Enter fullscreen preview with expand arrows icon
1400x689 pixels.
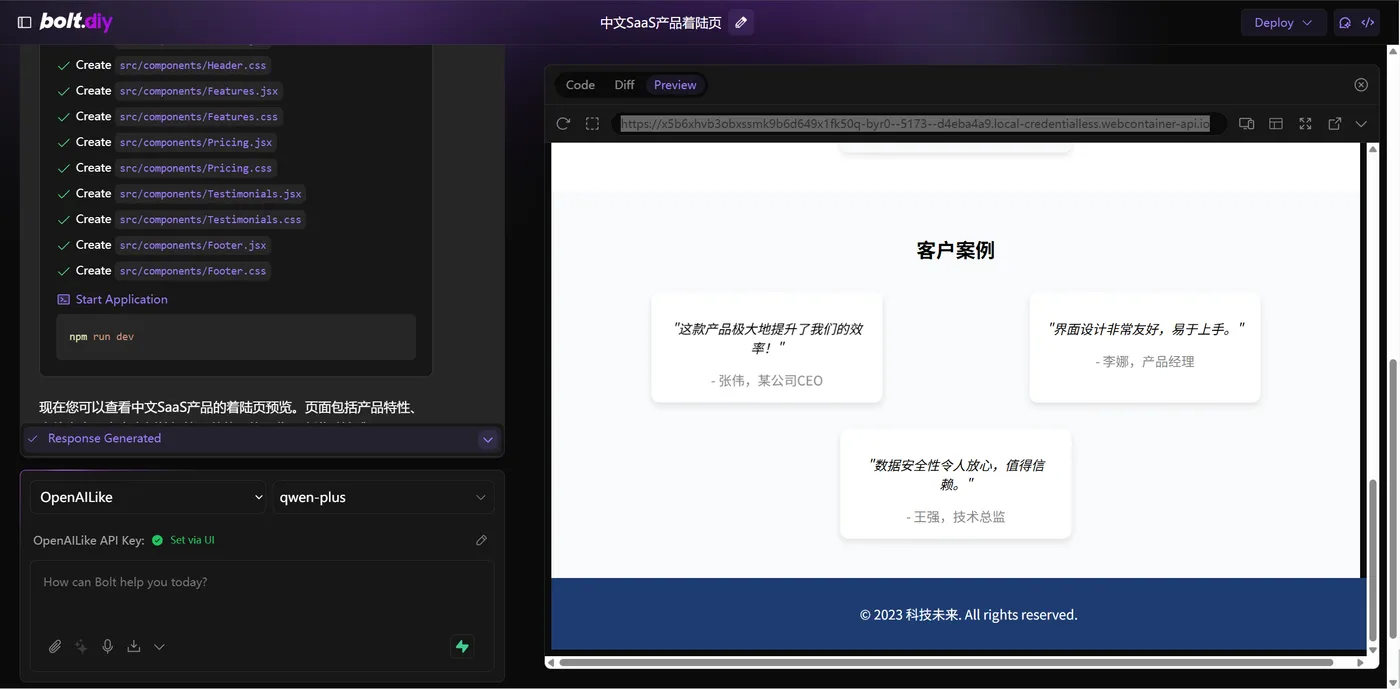tap(1305, 124)
